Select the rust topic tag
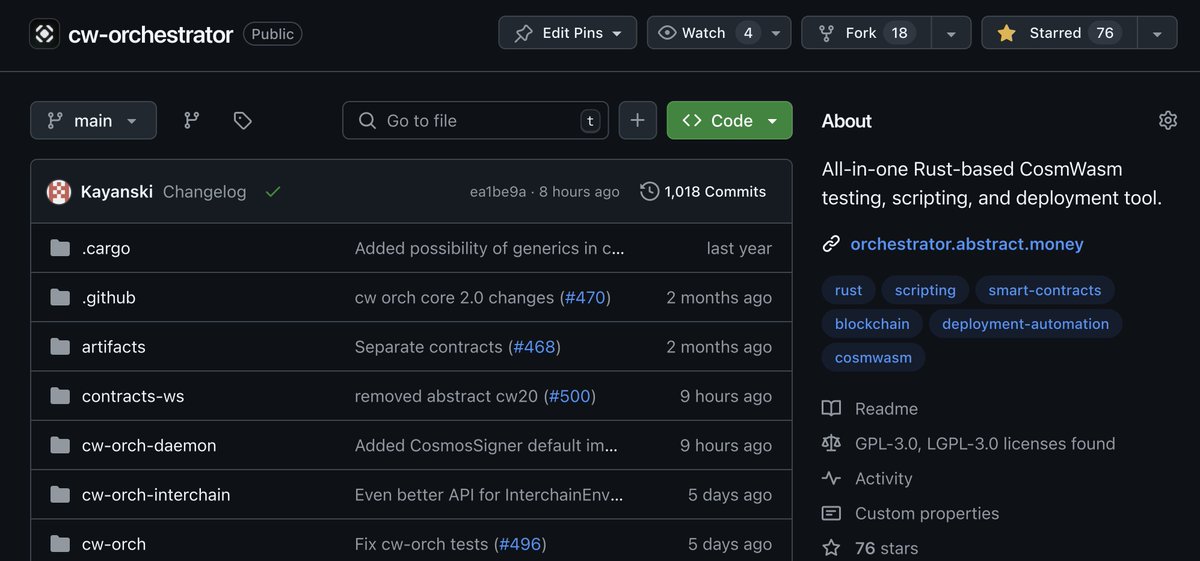Image resolution: width=1200 pixels, height=561 pixels. pyautogui.click(x=848, y=290)
